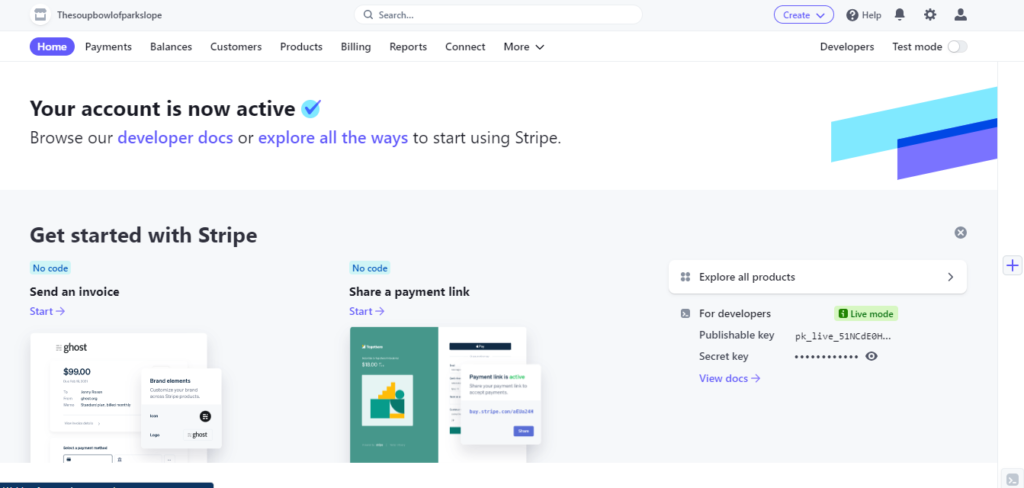Dismiss the Get started with Stripe section
This screenshot has height=488, width=1024.
(x=960, y=233)
